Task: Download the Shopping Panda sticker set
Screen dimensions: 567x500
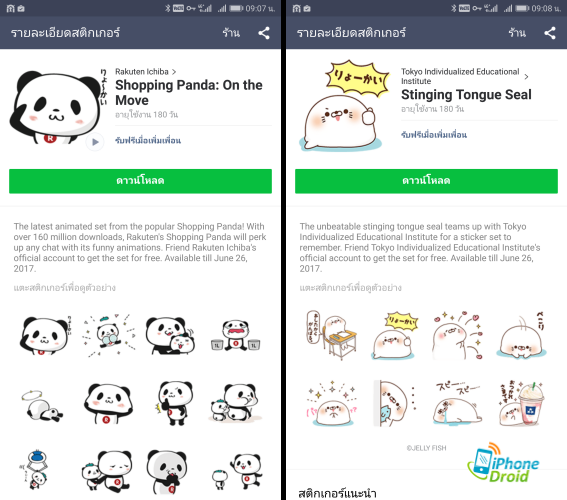Action: pyautogui.click(x=140, y=181)
